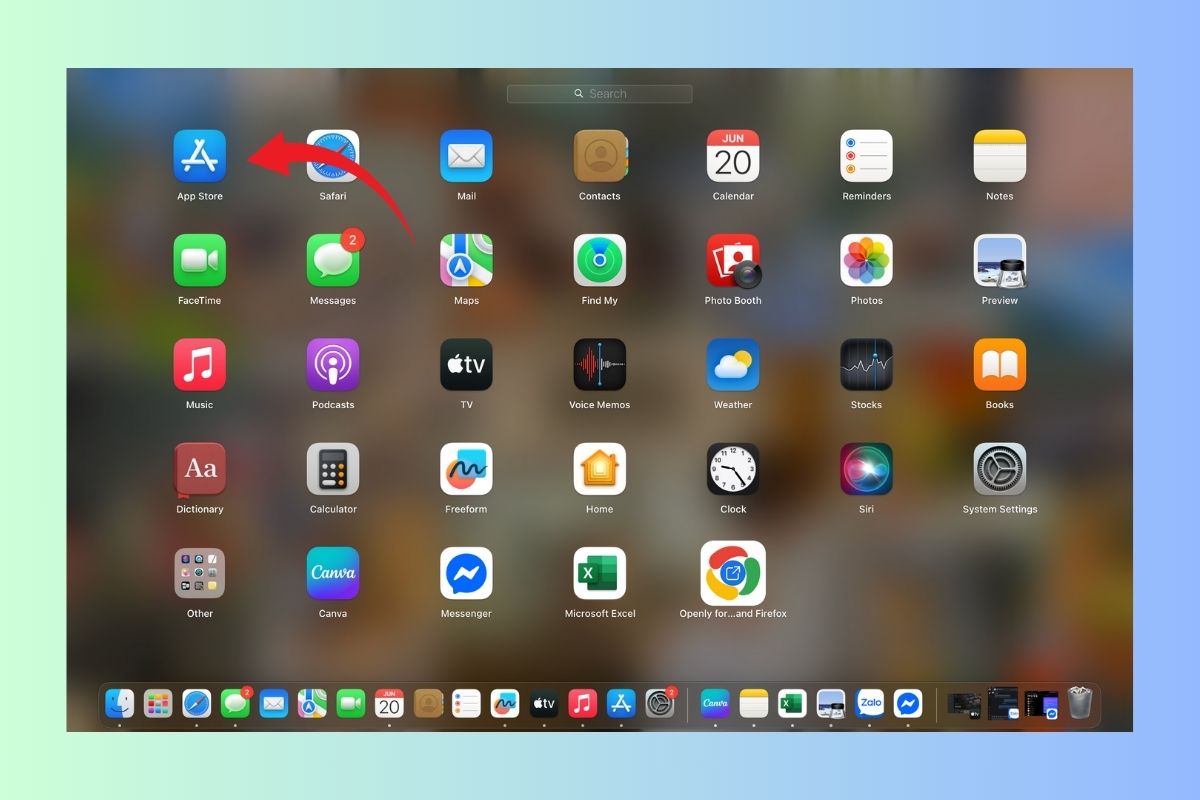Switch to Excel in the Dock
The height and width of the screenshot is (800, 1200).
pyautogui.click(x=792, y=703)
